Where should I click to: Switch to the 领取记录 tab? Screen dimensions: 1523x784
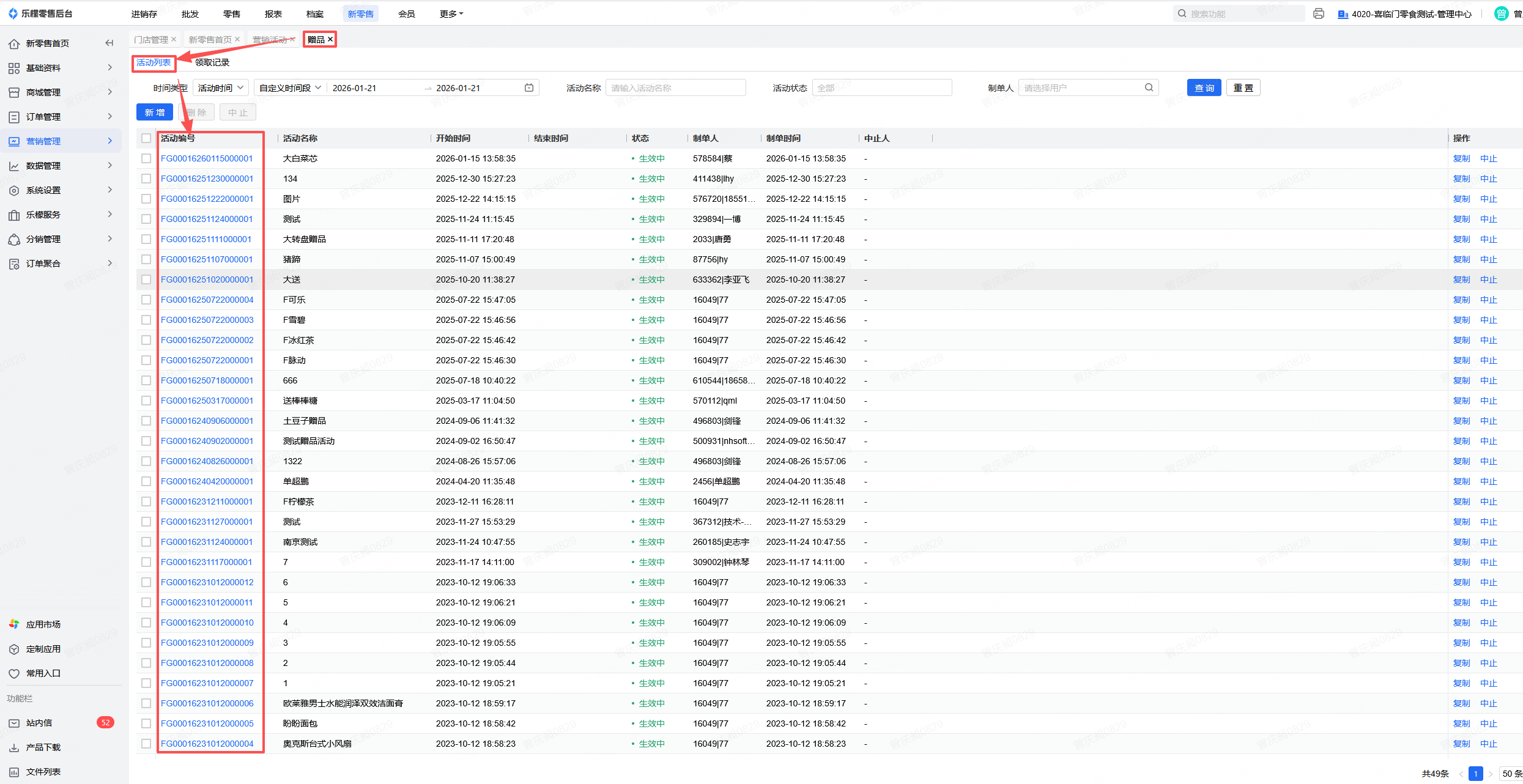click(212, 62)
